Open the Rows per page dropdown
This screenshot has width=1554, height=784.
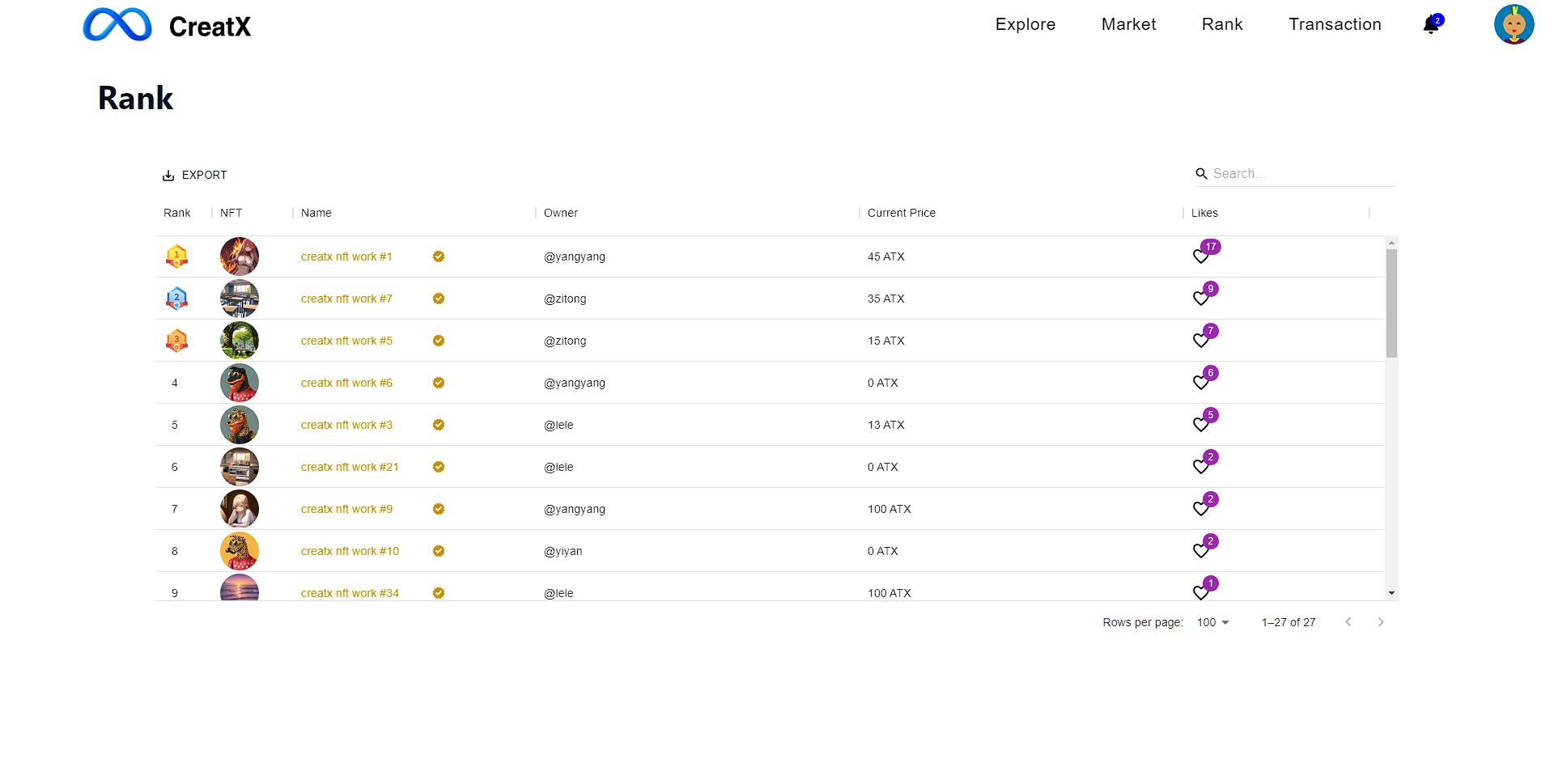1212,622
